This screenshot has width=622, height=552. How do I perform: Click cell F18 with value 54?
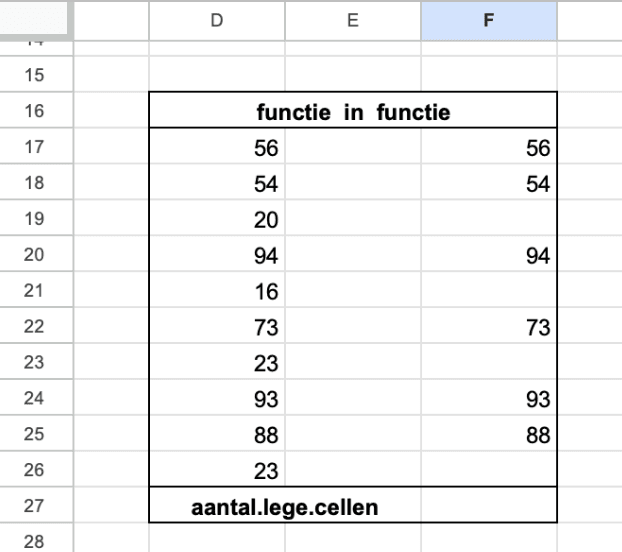point(488,184)
